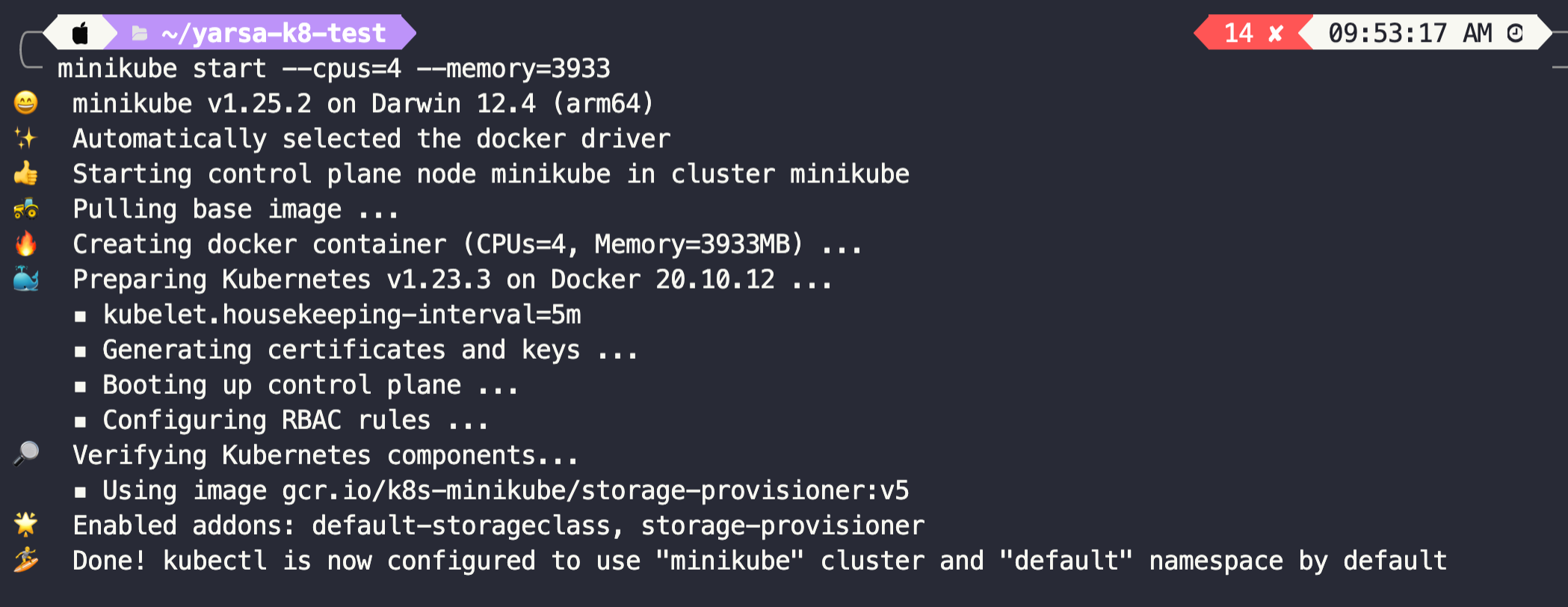Click the tractor emoji beside Pulling base image
This screenshot has height=607, width=1568.
[x=25, y=209]
